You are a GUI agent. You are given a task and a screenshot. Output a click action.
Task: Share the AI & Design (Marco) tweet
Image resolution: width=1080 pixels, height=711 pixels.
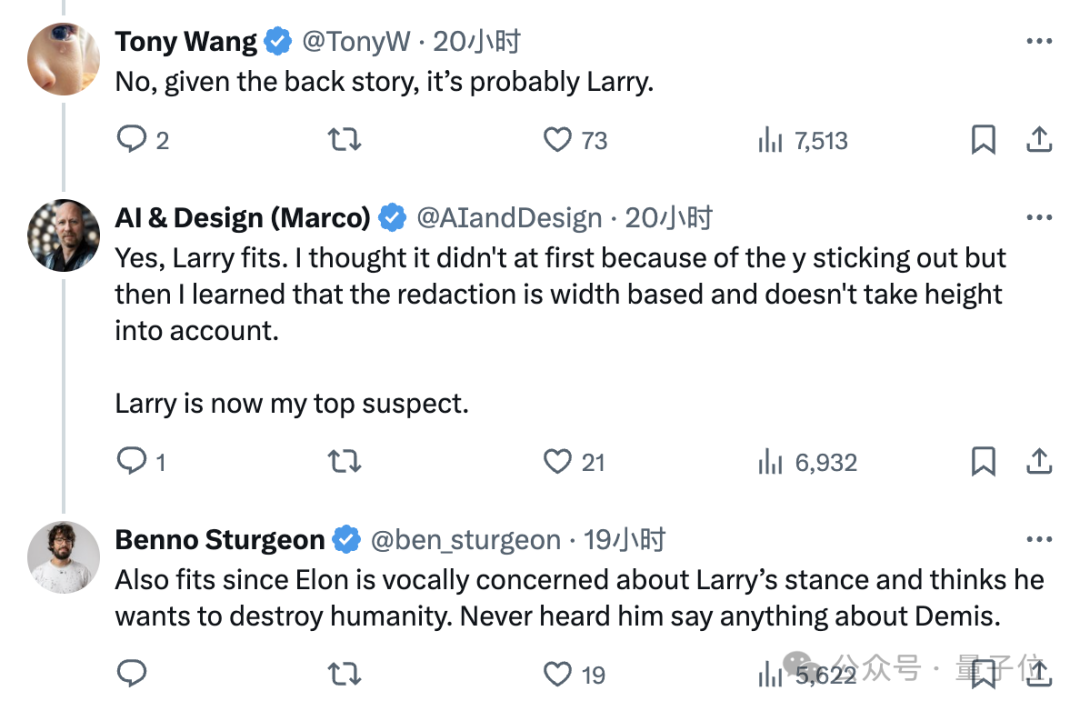[x=1040, y=461]
